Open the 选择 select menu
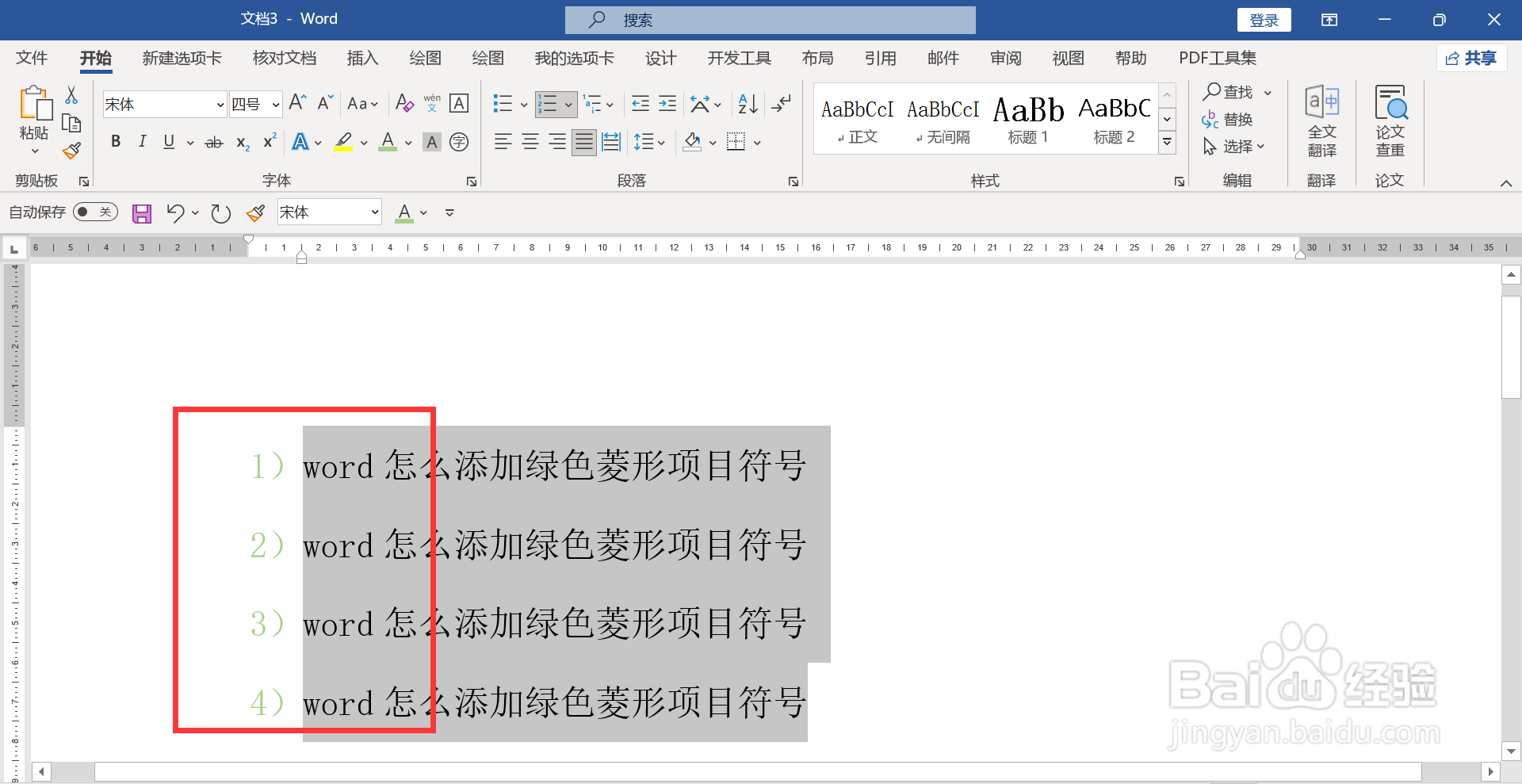This screenshot has height=784, width=1522. coord(1233,147)
